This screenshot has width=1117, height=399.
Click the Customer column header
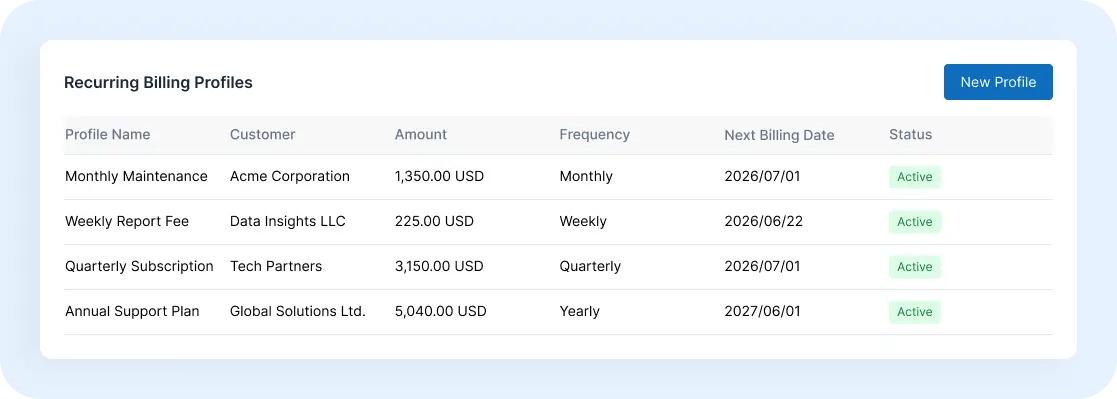tap(262, 135)
